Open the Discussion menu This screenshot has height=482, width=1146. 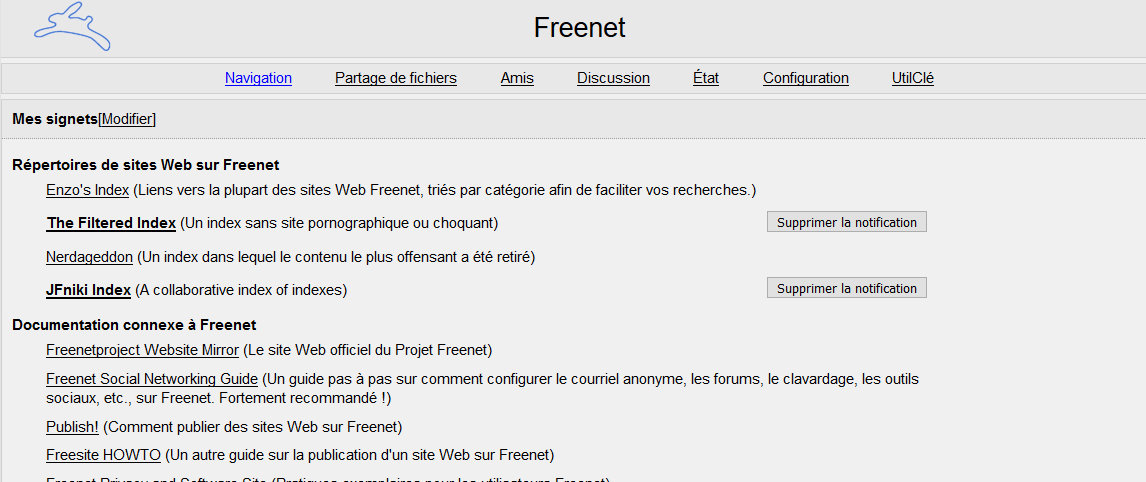613,78
